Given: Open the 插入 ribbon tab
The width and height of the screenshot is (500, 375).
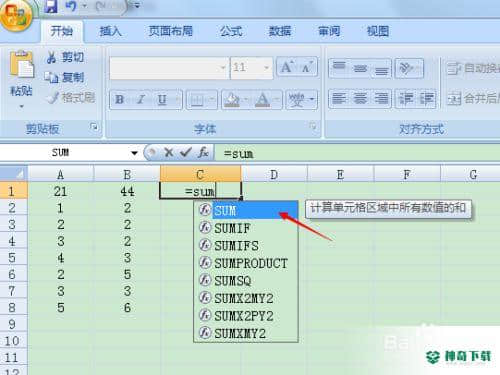Looking at the screenshot, I should 110,31.
